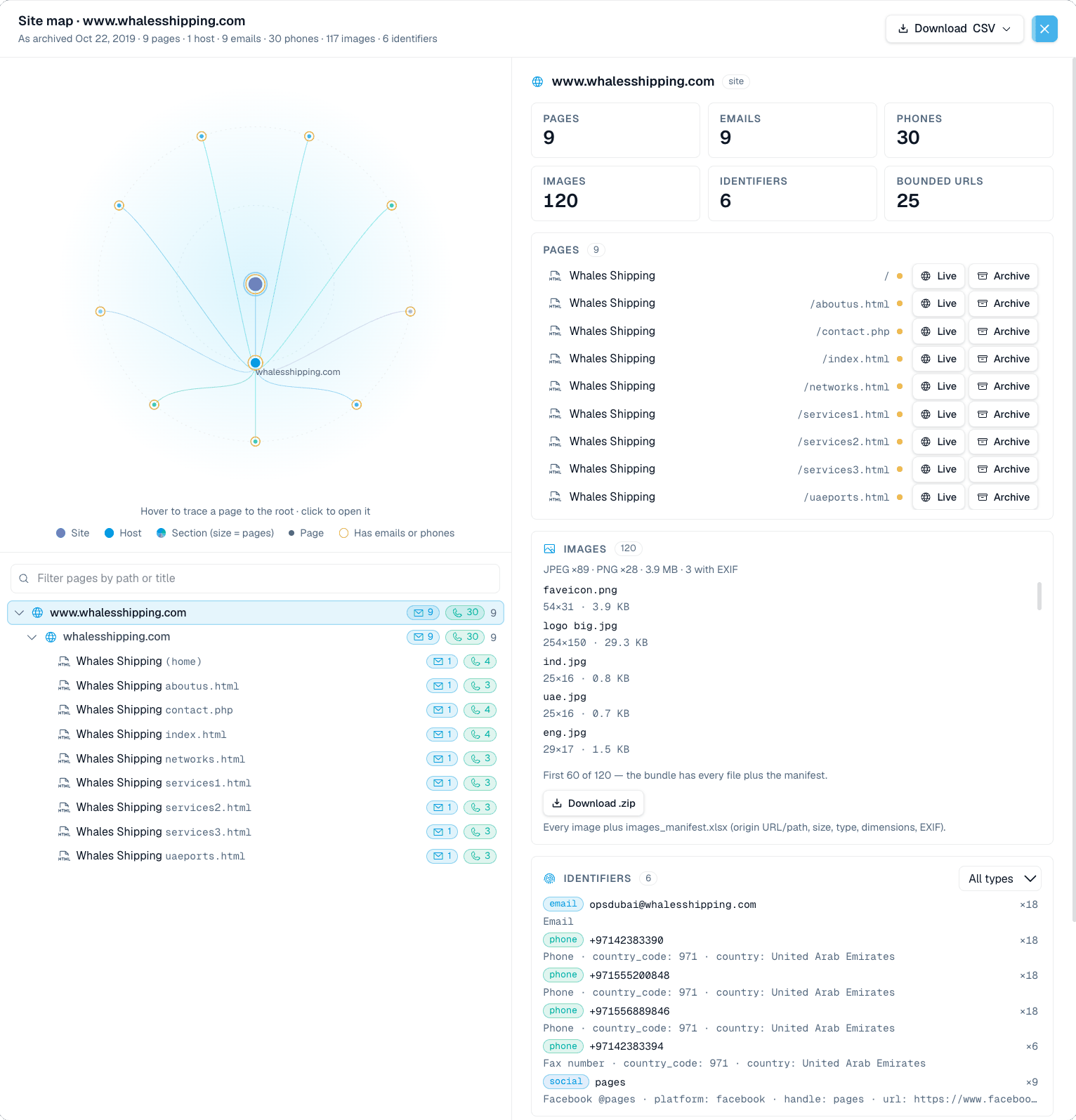1076x1120 pixels.
Task: Click email count badge on whalesshipping.com host row
Action: tap(424, 638)
